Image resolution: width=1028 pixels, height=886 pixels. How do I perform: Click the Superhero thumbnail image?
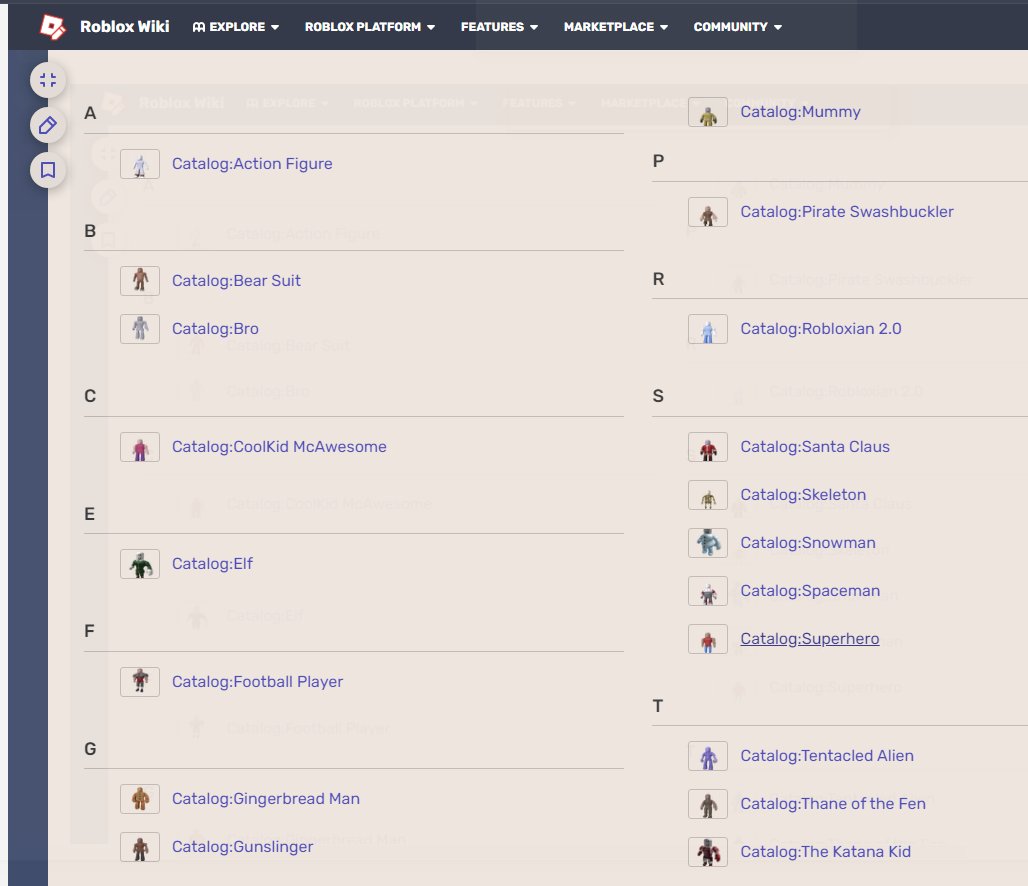click(x=708, y=639)
